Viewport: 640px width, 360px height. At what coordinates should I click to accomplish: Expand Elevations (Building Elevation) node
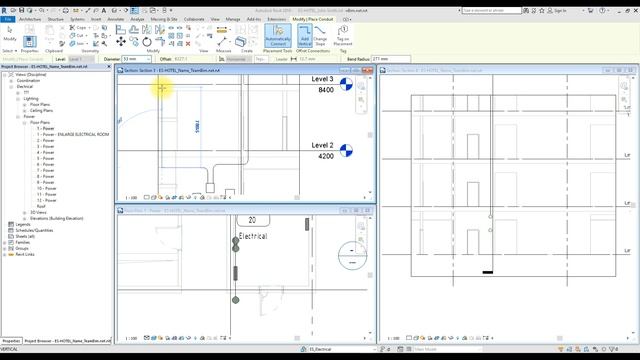pos(24,219)
